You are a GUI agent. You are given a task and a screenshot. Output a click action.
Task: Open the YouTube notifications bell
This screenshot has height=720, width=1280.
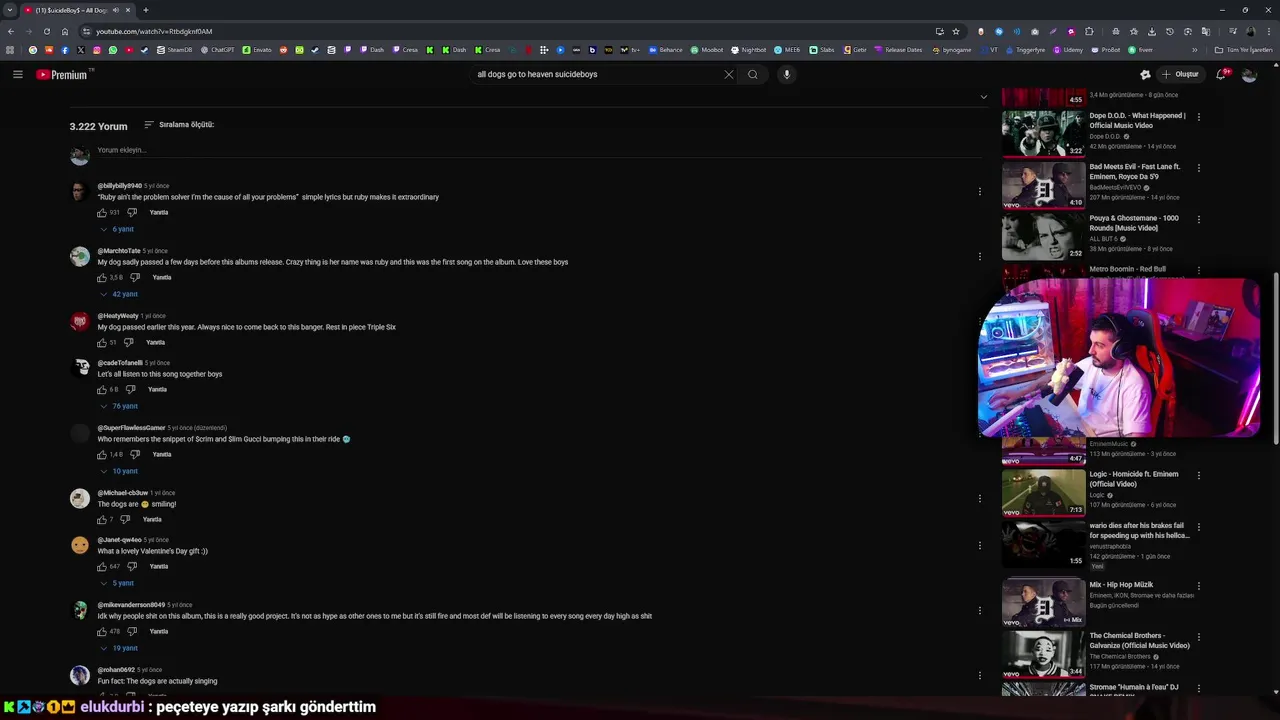(x=1222, y=74)
